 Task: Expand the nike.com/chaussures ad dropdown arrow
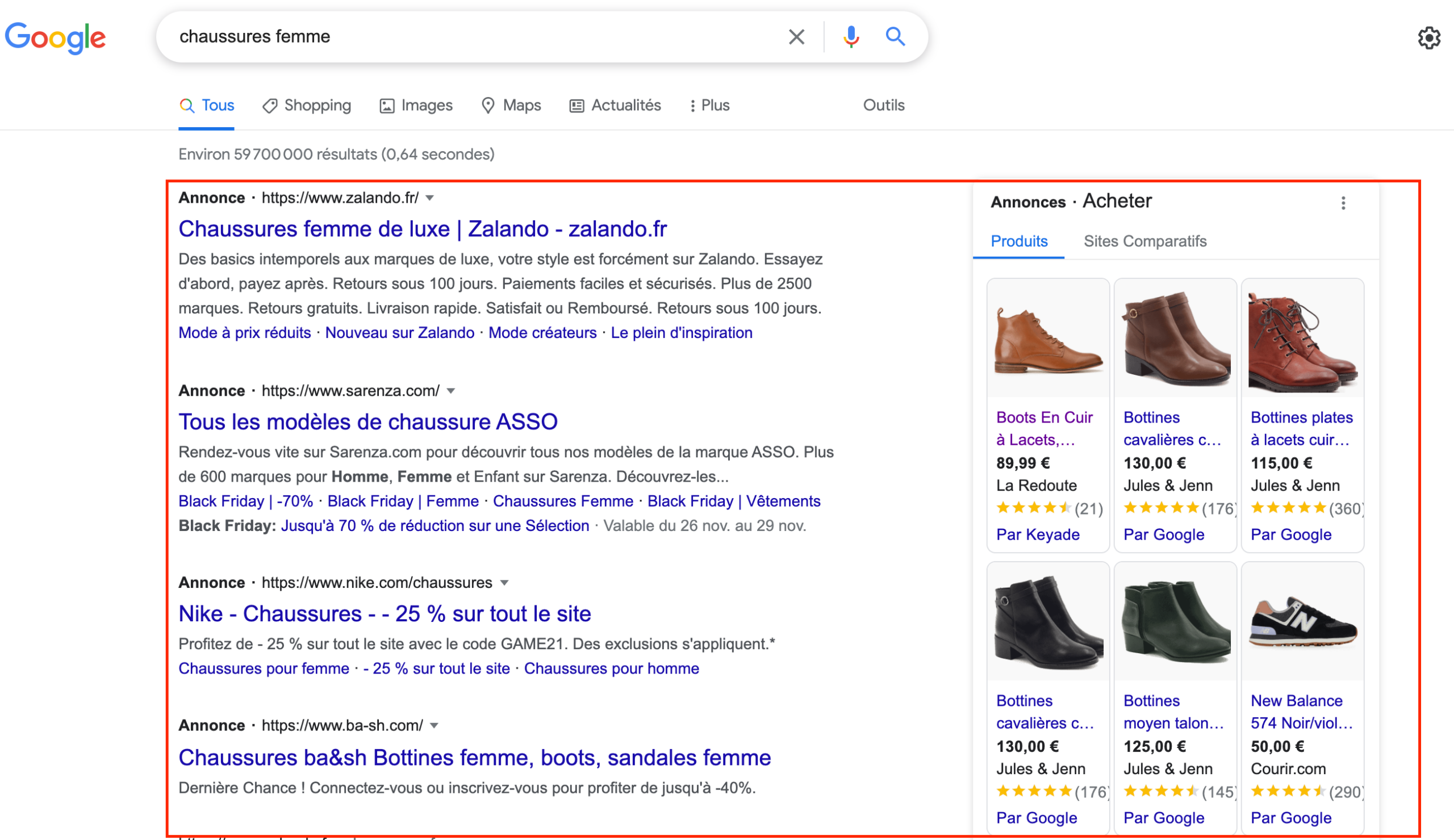pos(505,583)
